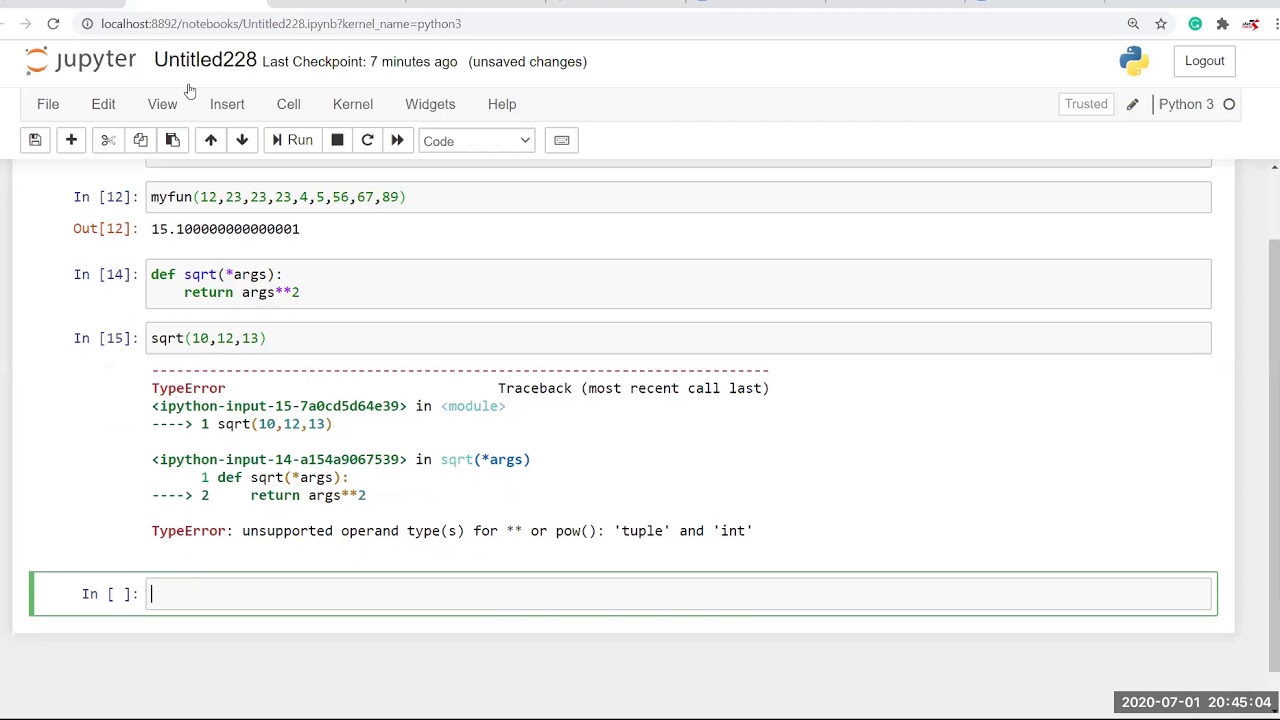Restart the kernel icon
The height and width of the screenshot is (720, 1280).
(367, 140)
